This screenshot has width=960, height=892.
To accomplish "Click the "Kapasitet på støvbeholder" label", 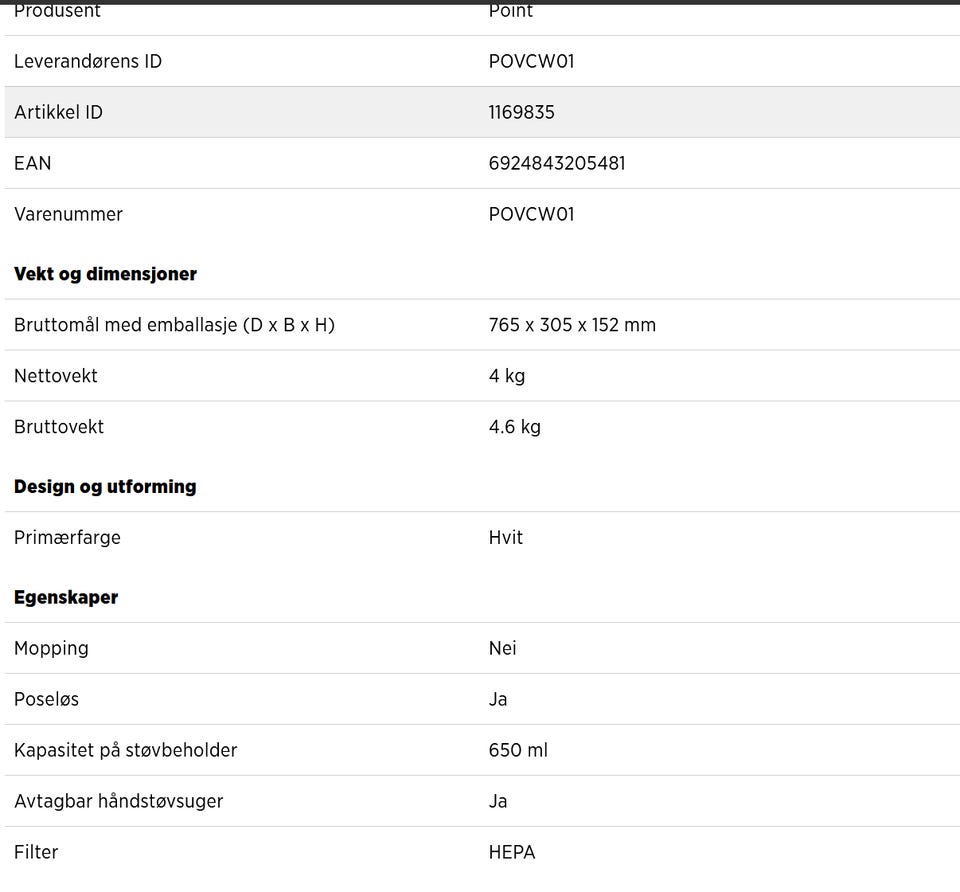I will [x=125, y=751].
